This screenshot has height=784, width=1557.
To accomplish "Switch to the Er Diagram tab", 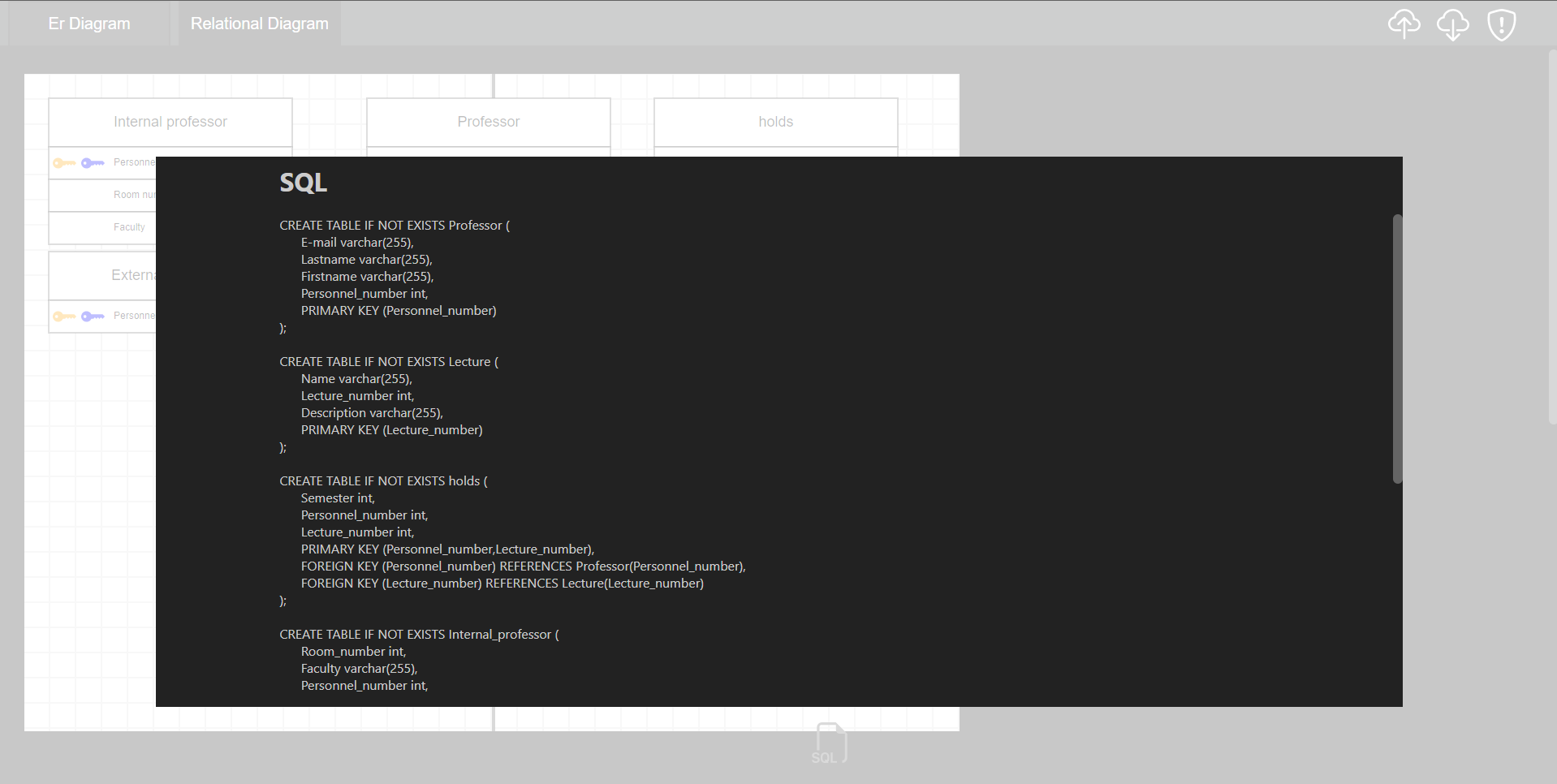I will [89, 24].
